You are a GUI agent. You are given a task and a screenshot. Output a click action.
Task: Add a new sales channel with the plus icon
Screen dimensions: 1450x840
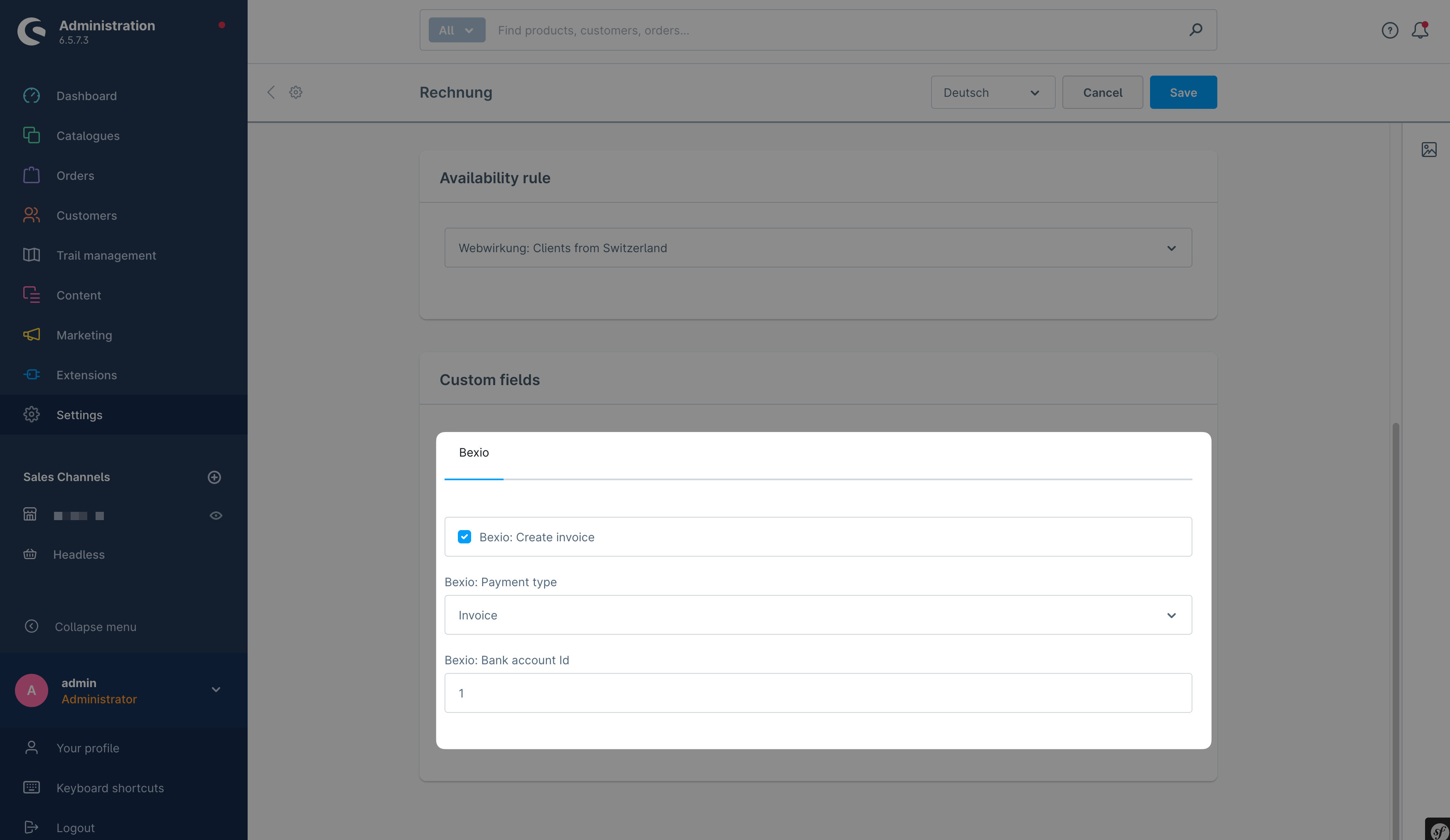214,477
